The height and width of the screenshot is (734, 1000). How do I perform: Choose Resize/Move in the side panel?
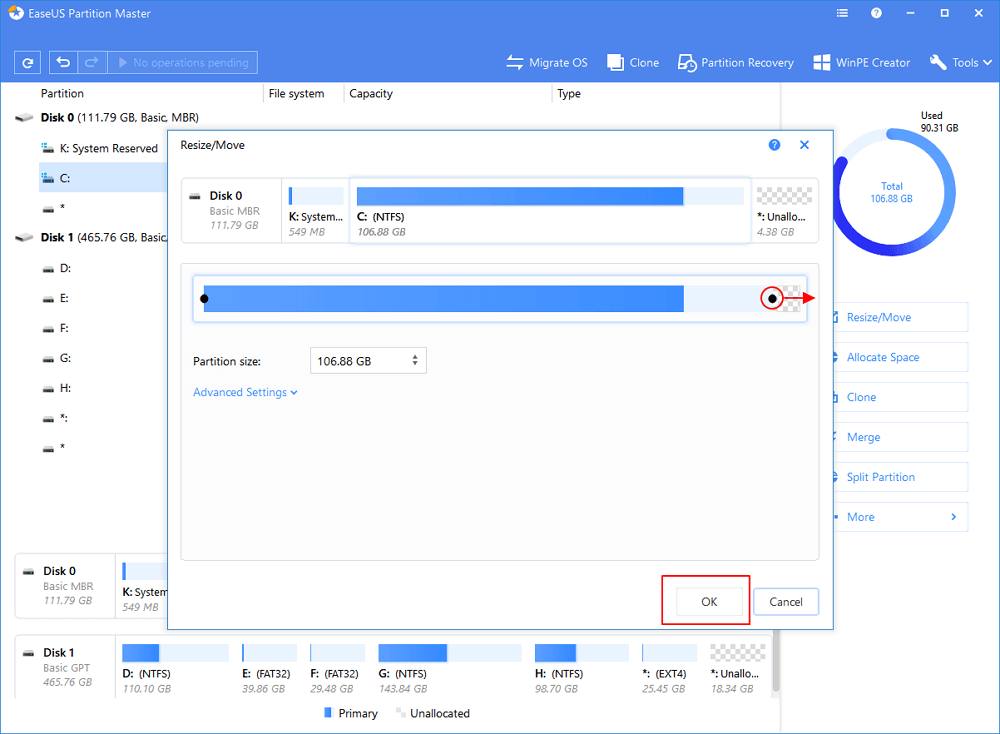pos(900,317)
